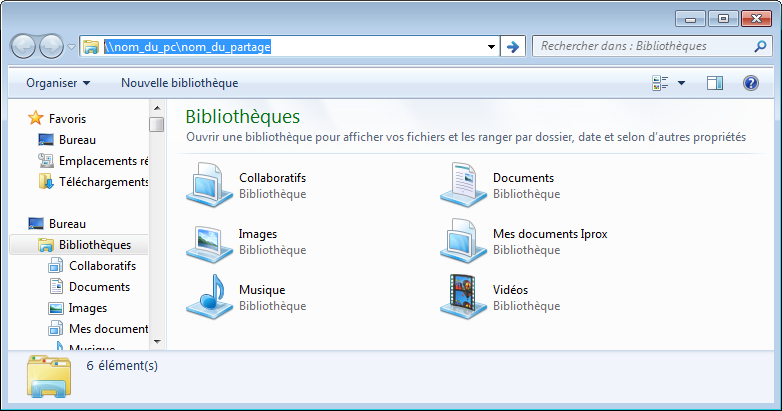This screenshot has height=411, width=782.
Task: Select Téléchargements in Favoris
Action: coord(103,182)
